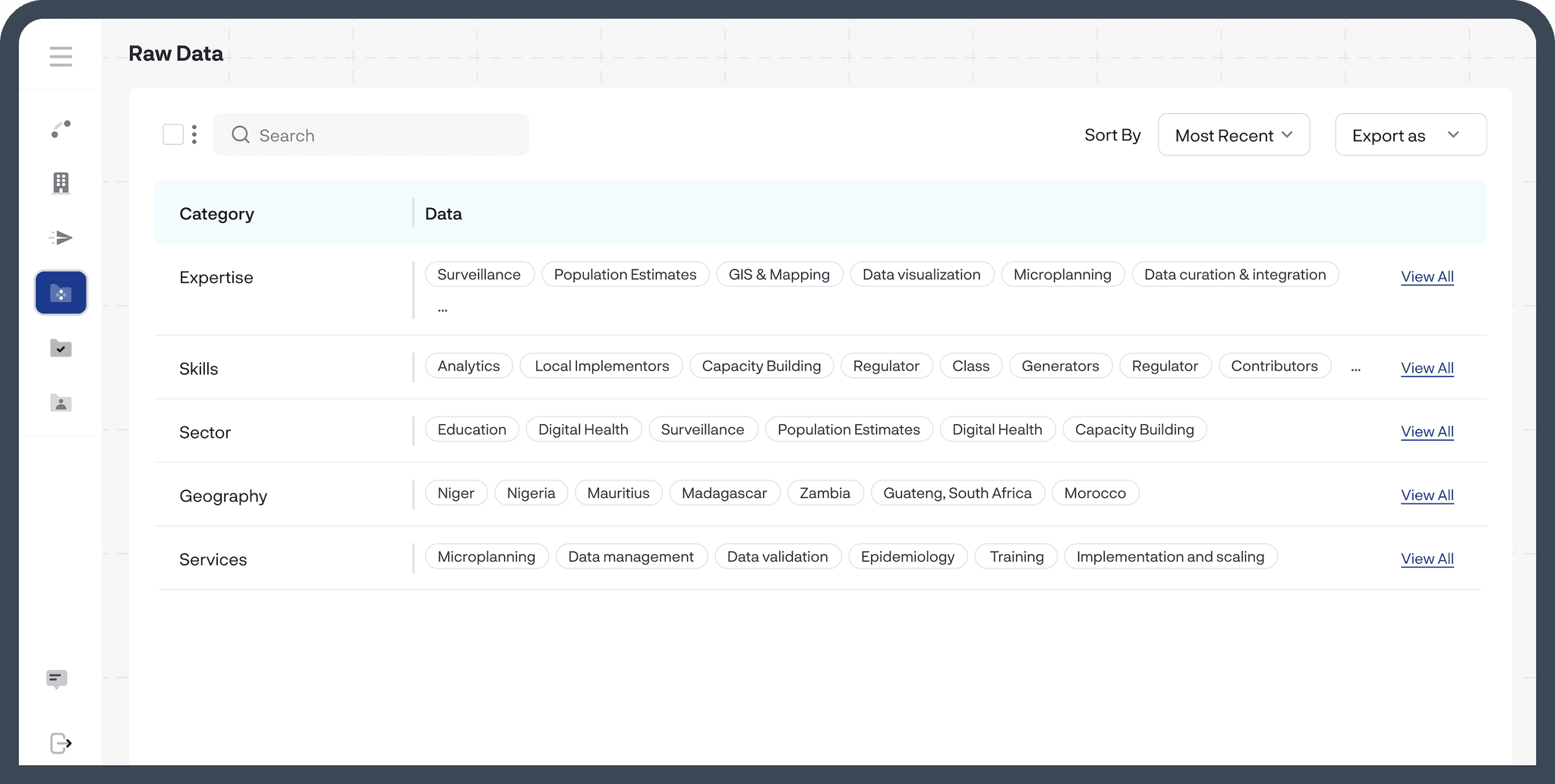Viewport: 1555px width, 784px height.
Task: Select the Contributors tag
Action: pyautogui.click(x=1275, y=366)
